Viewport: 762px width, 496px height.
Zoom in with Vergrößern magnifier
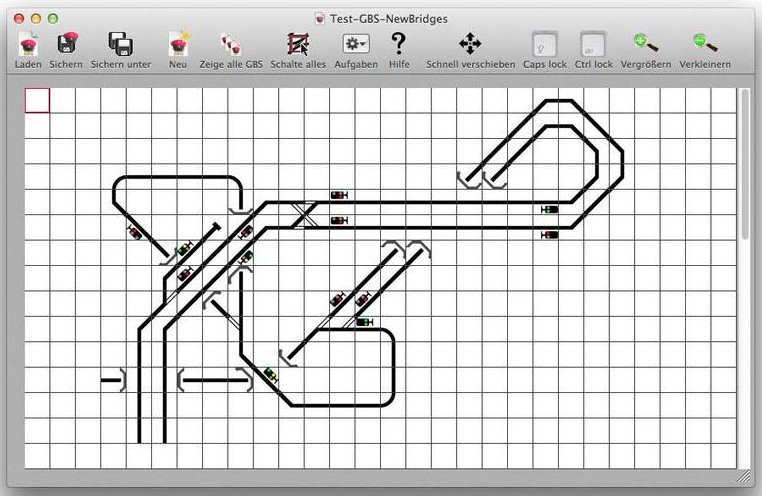pos(646,43)
